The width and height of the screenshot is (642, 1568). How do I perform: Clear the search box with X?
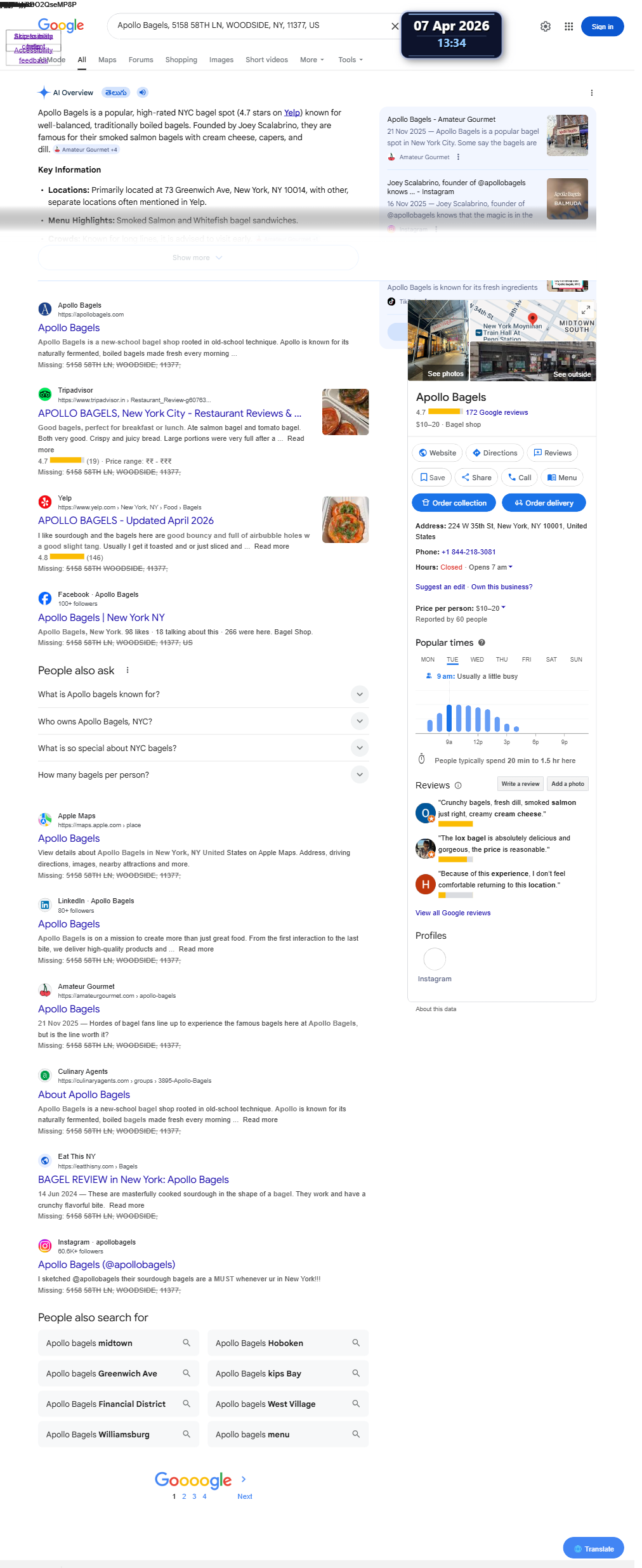(395, 26)
